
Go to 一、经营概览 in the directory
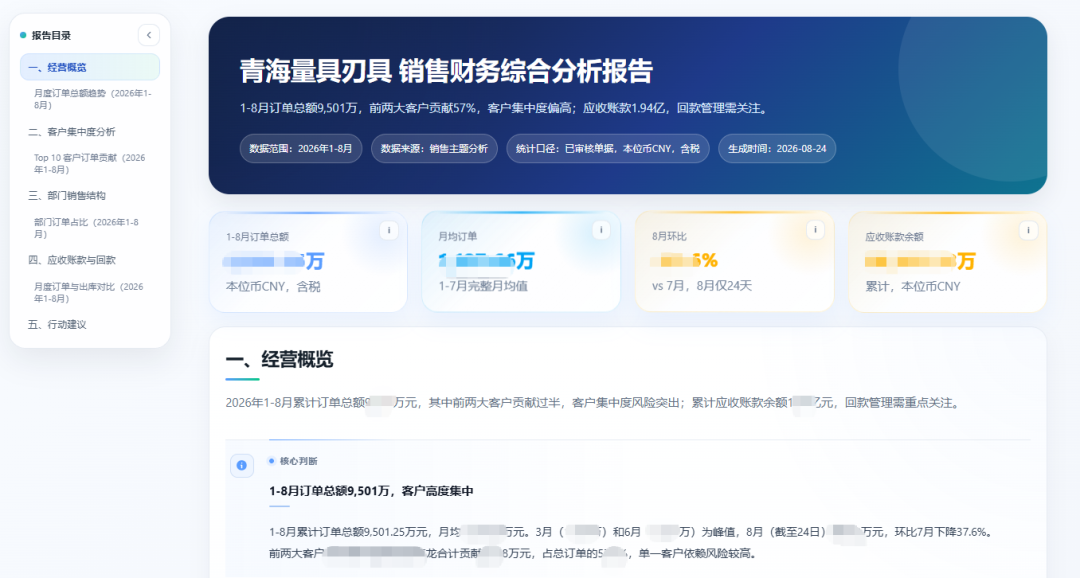point(90,68)
